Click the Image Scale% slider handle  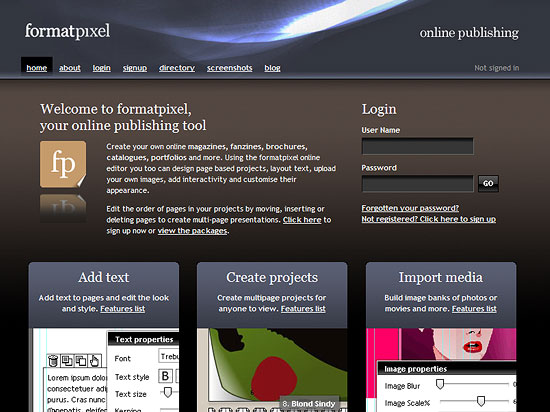click(x=481, y=401)
